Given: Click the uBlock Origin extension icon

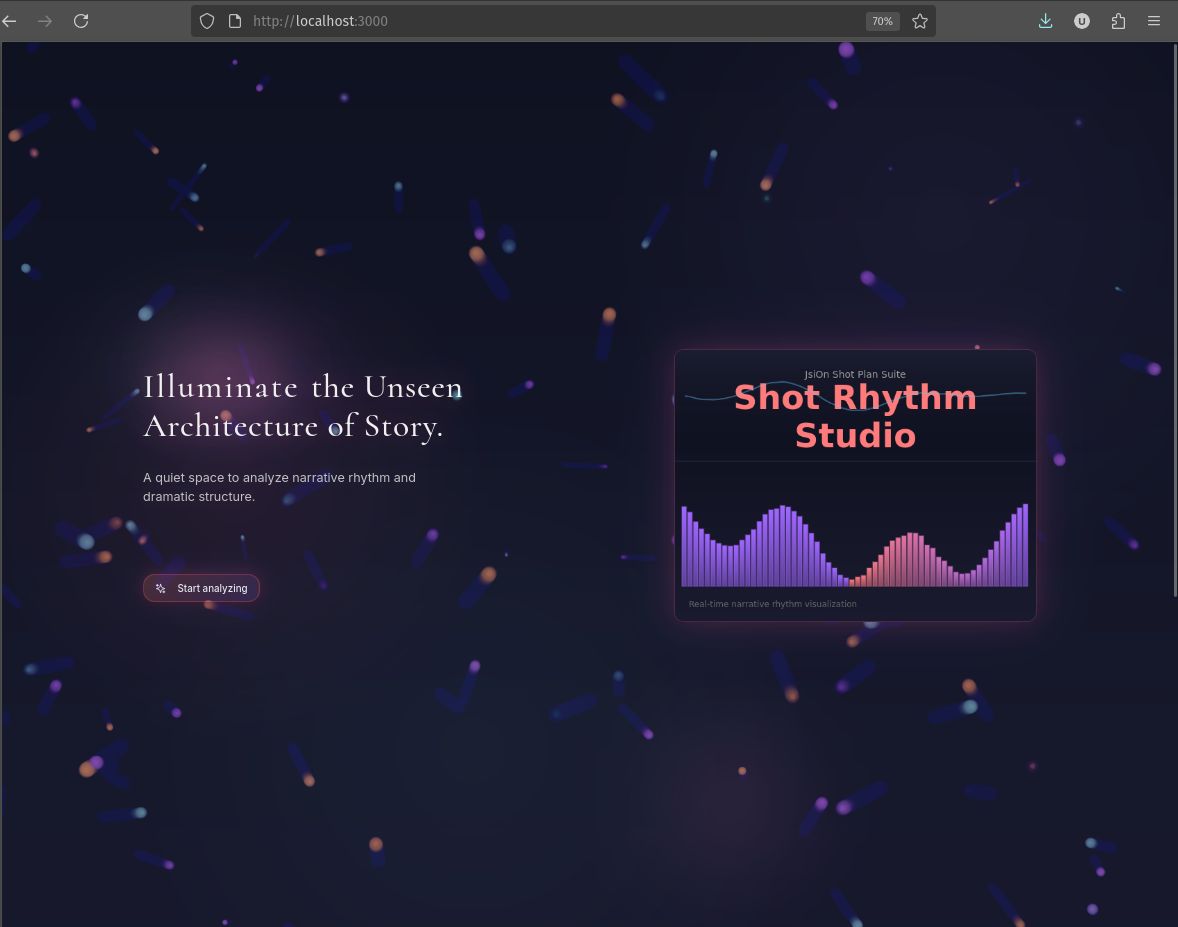Looking at the screenshot, I should (1081, 20).
